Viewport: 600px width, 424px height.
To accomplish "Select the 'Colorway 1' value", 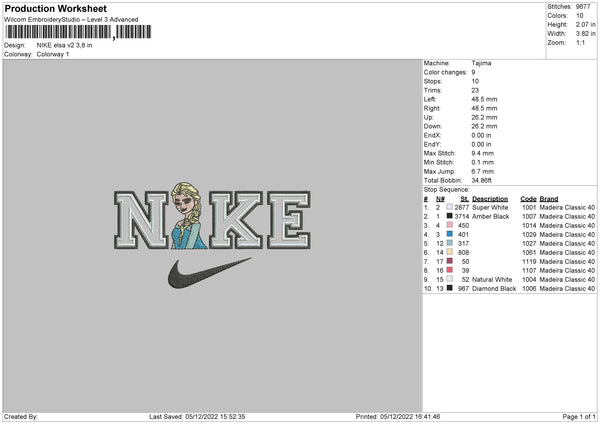I will pyautogui.click(x=53, y=54).
